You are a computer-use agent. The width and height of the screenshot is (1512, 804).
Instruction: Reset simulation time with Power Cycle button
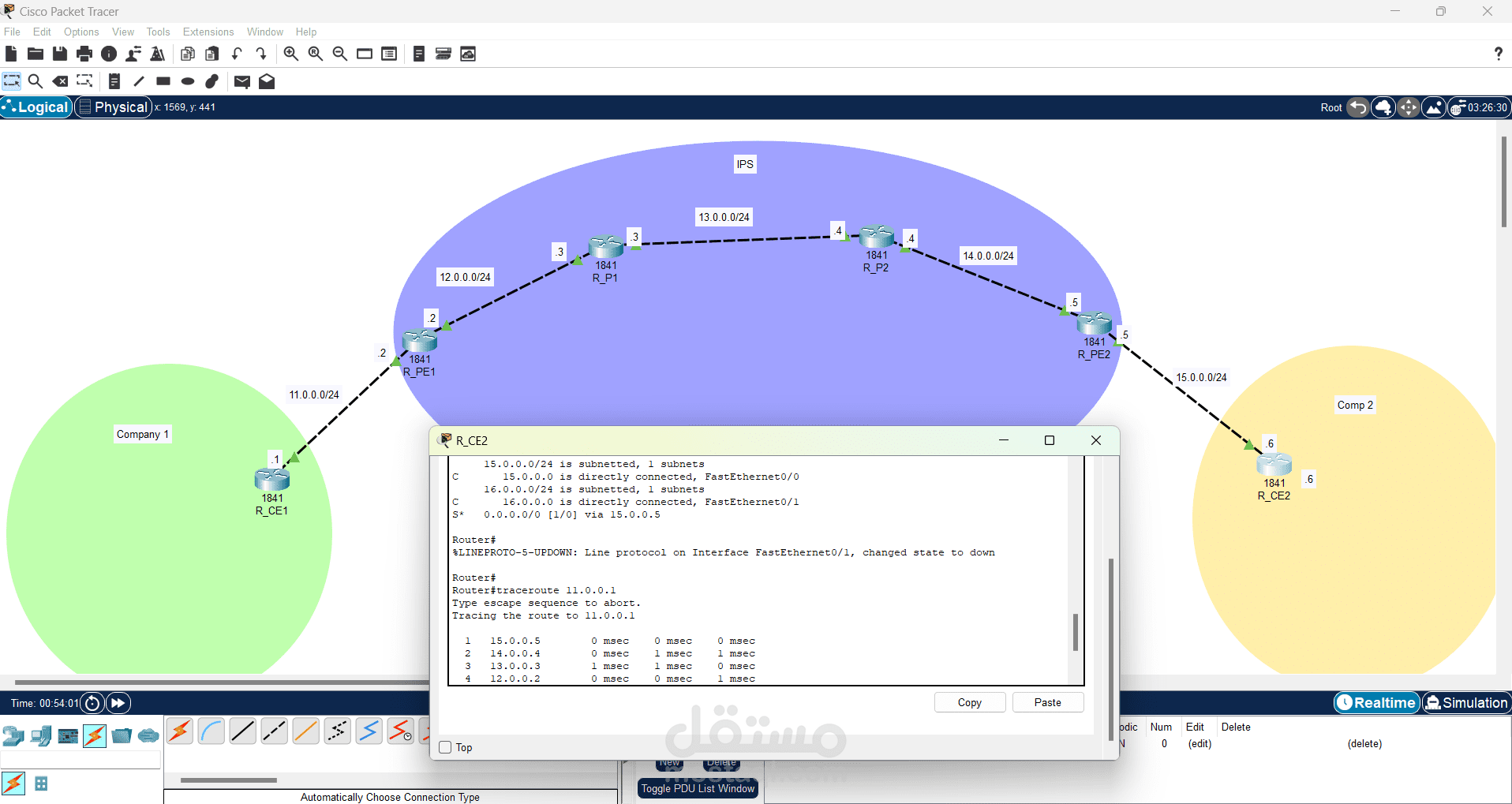[x=92, y=703]
